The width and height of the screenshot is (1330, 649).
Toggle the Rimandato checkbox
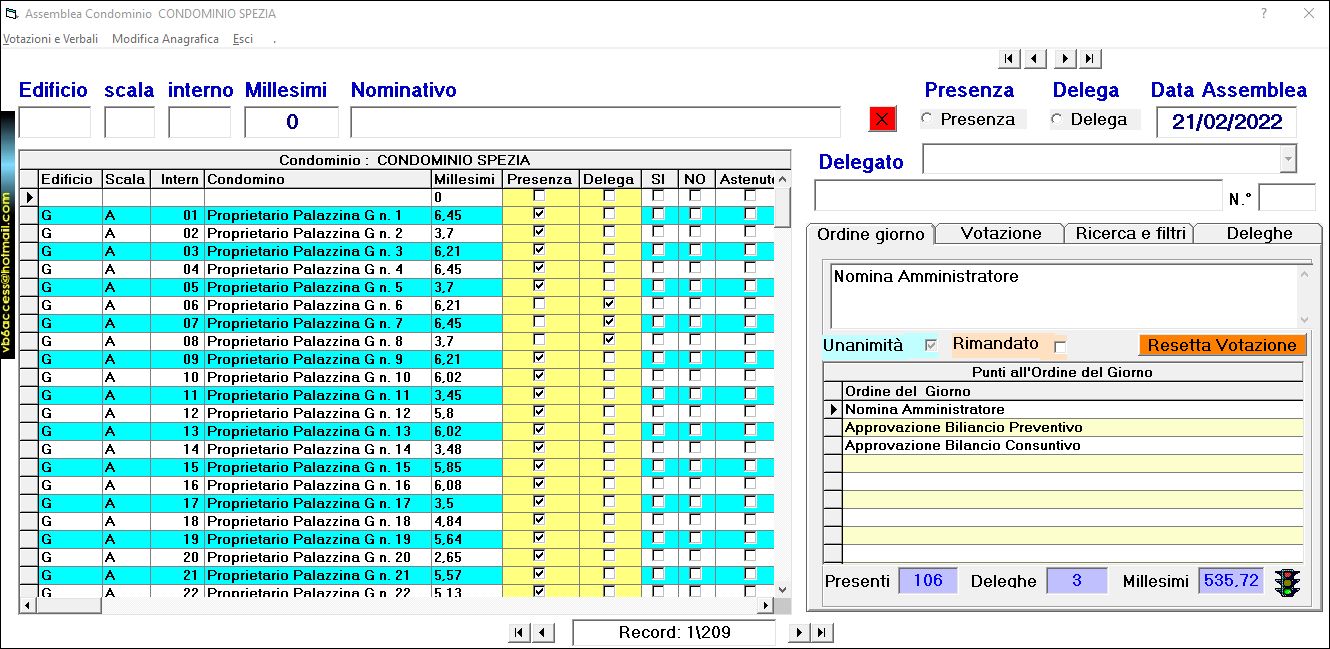pyautogui.click(x=1060, y=346)
